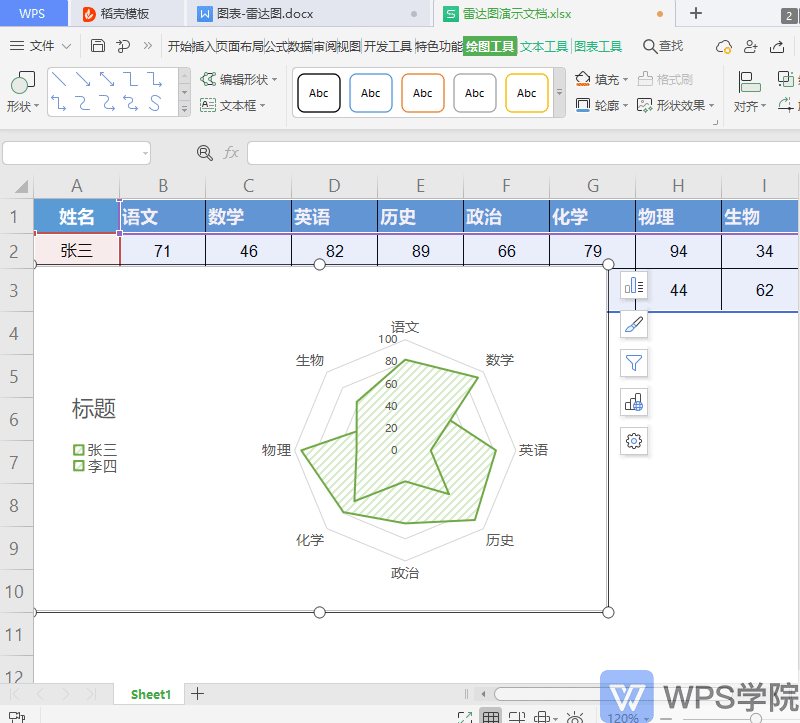Switch to the 图表工具 ribbon tab
Viewport: 800px width, 723px height.
[x=598, y=46]
